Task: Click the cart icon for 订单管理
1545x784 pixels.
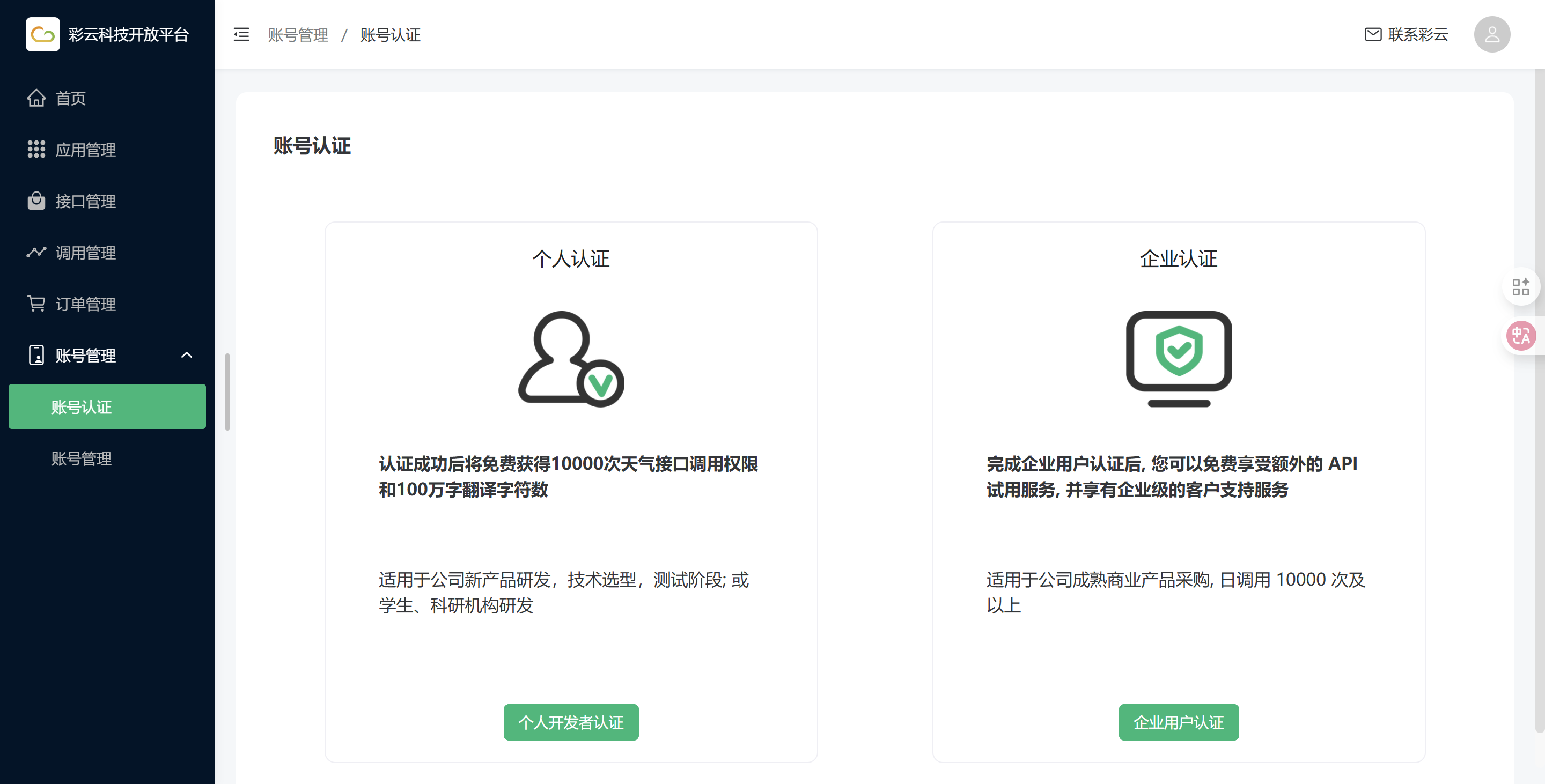Action: click(36, 304)
